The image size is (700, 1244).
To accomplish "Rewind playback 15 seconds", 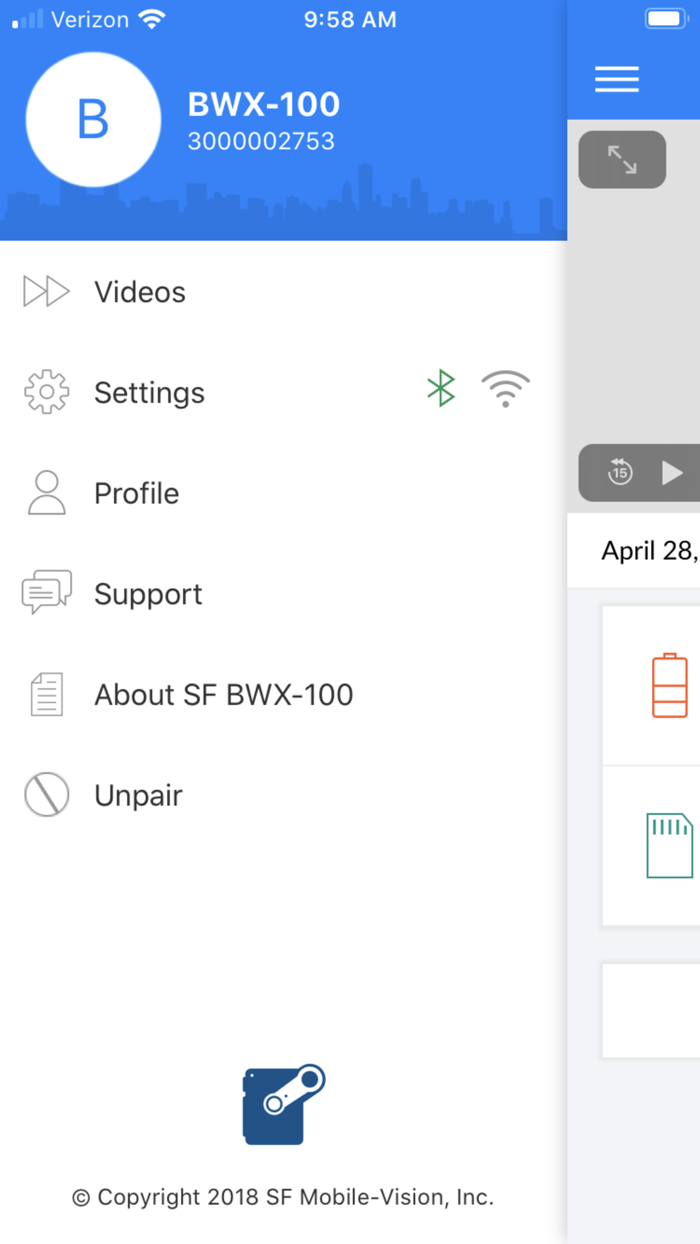I will 620,472.
